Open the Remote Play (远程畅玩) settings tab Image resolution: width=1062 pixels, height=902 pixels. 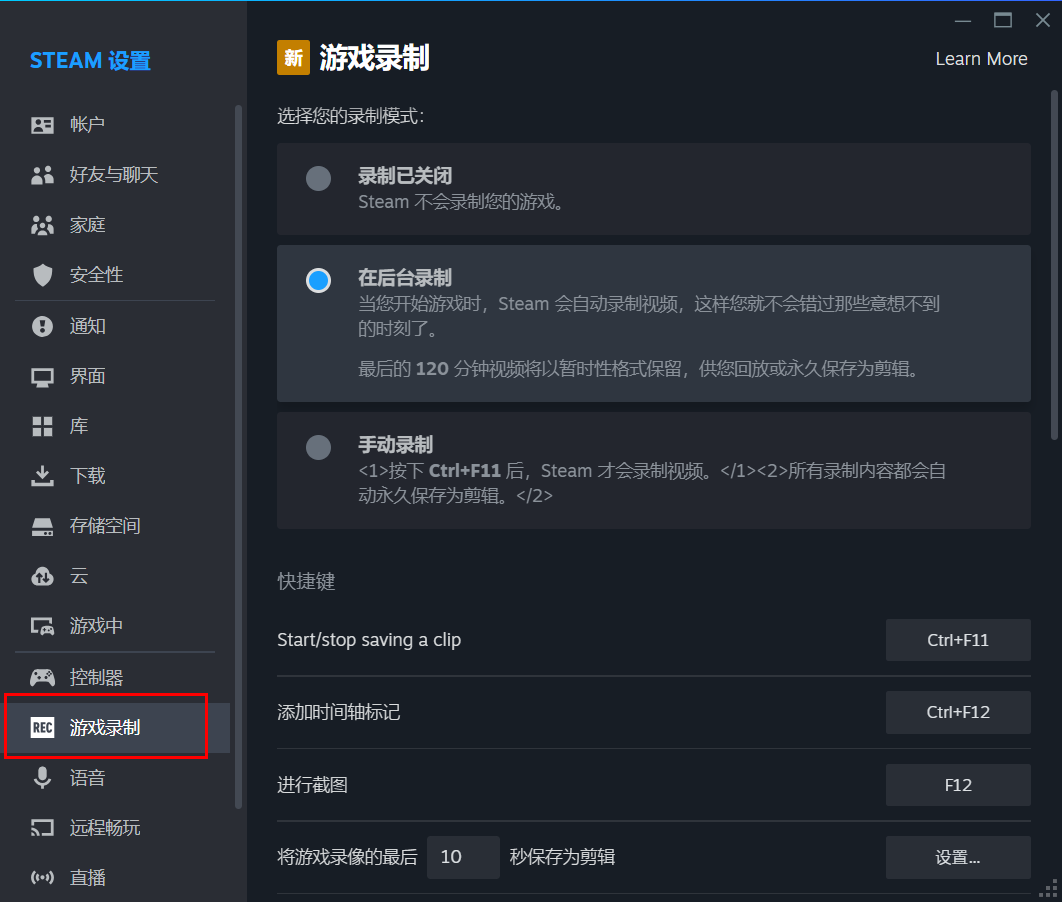tap(105, 828)
